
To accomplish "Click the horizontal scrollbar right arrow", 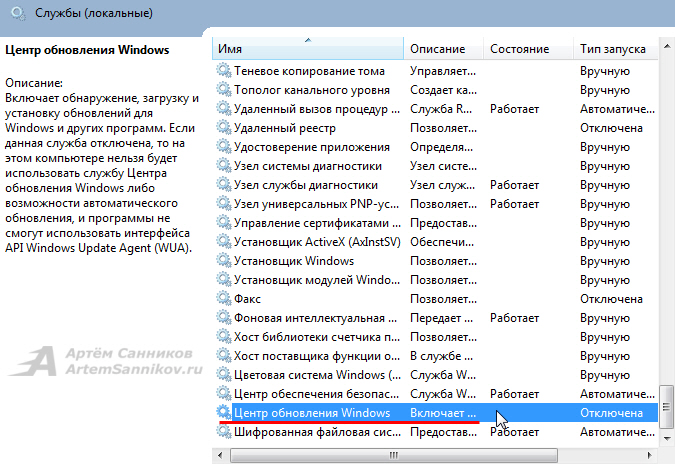I will [650, 455].
